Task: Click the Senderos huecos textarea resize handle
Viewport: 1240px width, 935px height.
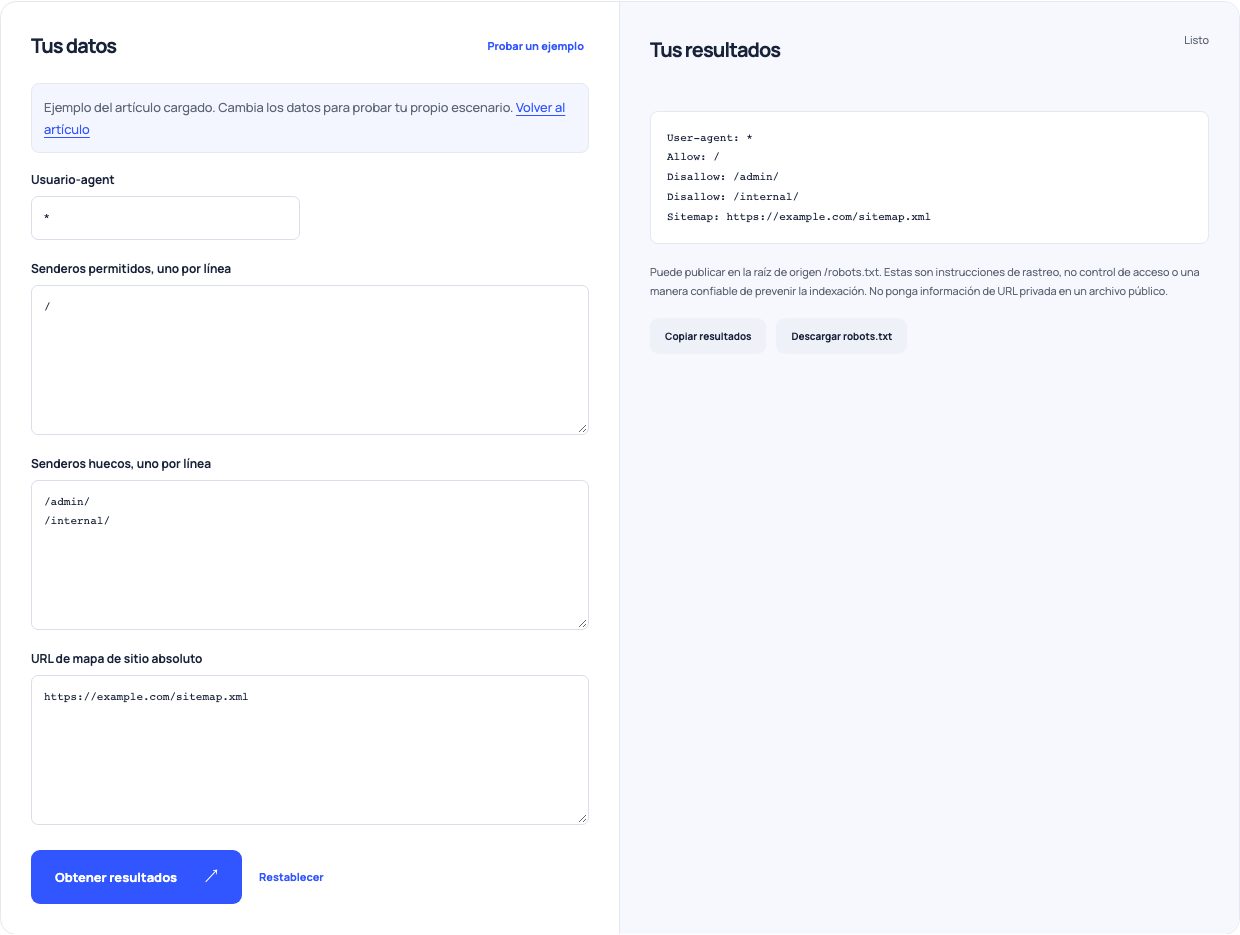Action: click(x=582, y=623)
